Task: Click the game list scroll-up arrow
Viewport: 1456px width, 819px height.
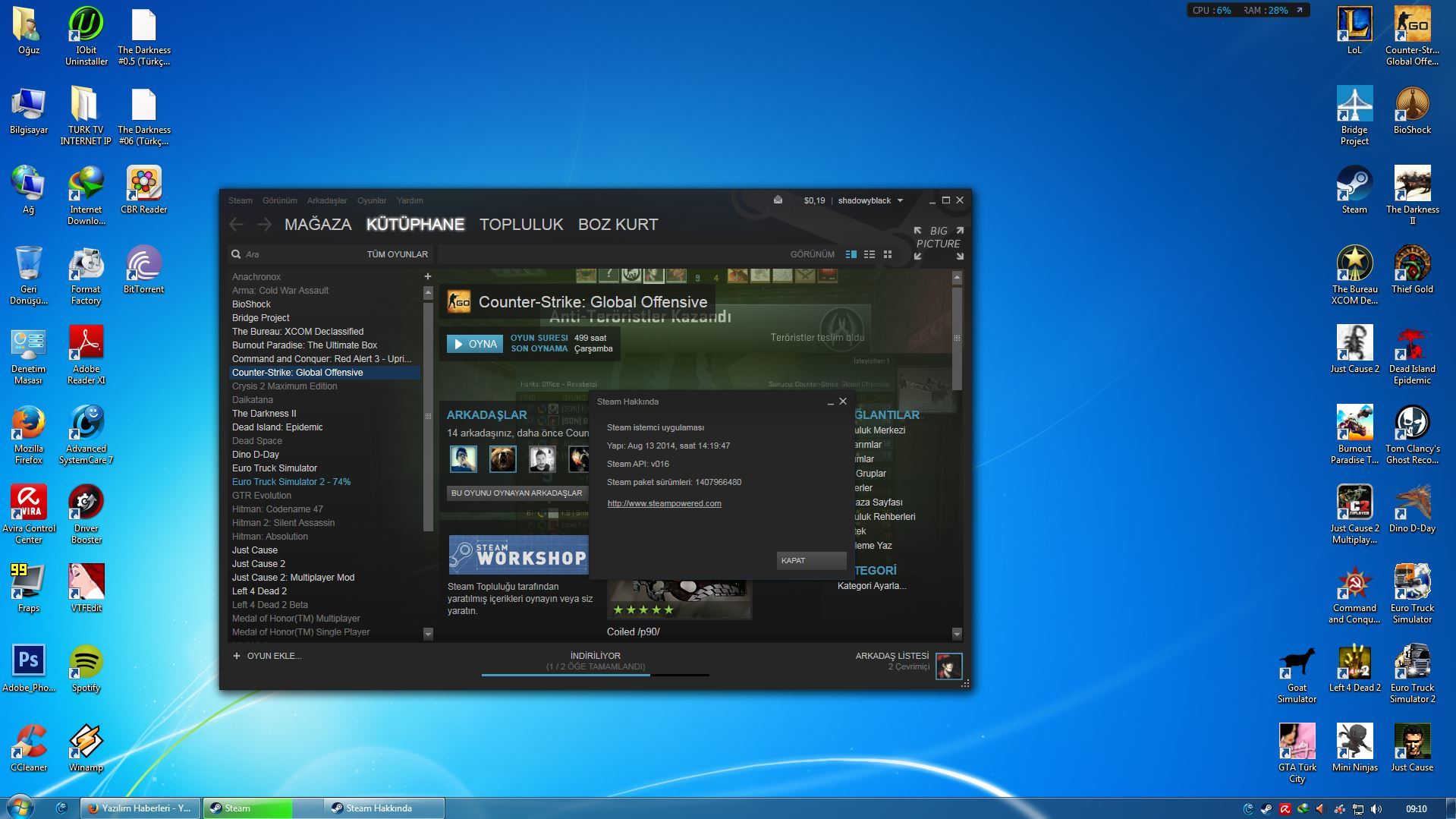Action: [x=428, y=292]
